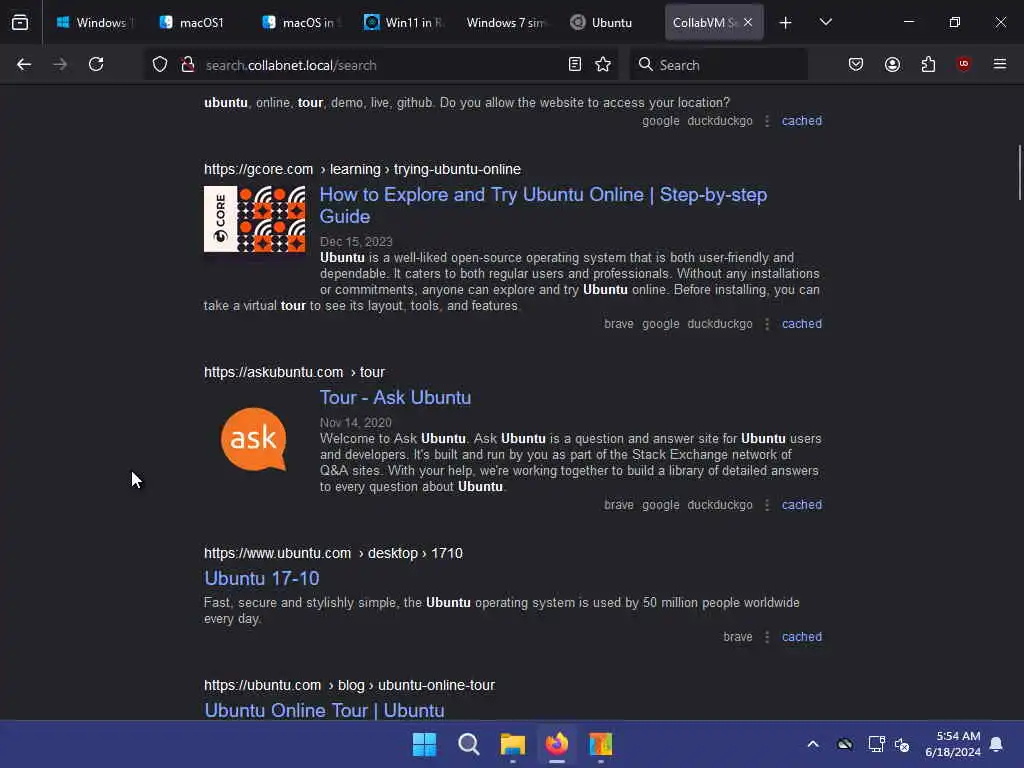
Task: Open the Pocket save icon
Action: 856,64
